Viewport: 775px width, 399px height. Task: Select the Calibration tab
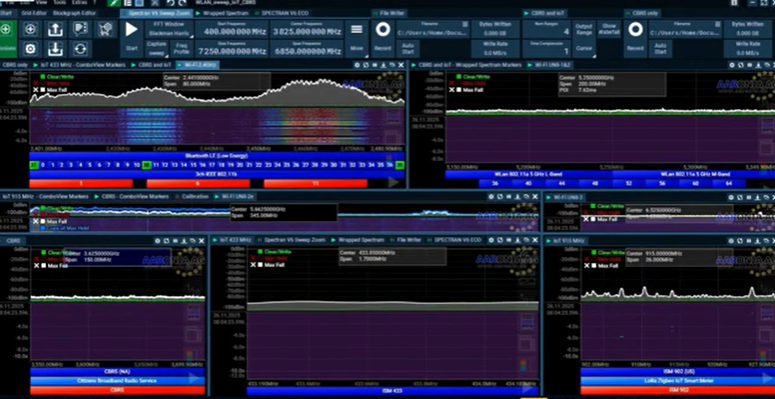click(x=195, y=197)
